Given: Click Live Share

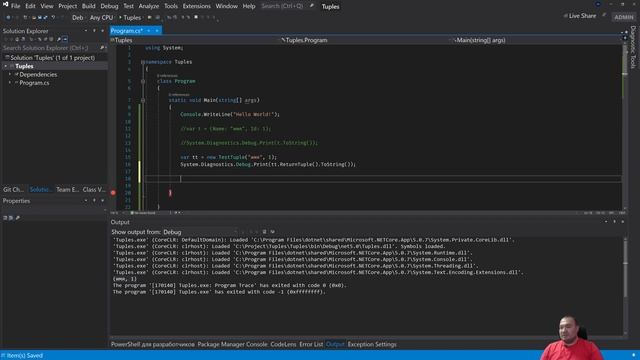Looking at the screenshot, I should (580, 16).
